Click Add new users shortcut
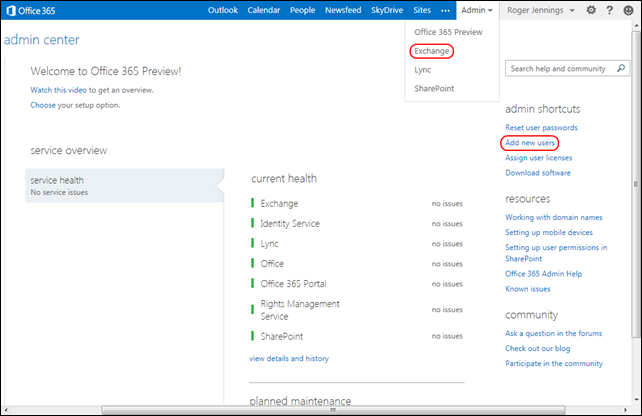The width and height of the screenshot is (642, 416). (x=530, y=142)
